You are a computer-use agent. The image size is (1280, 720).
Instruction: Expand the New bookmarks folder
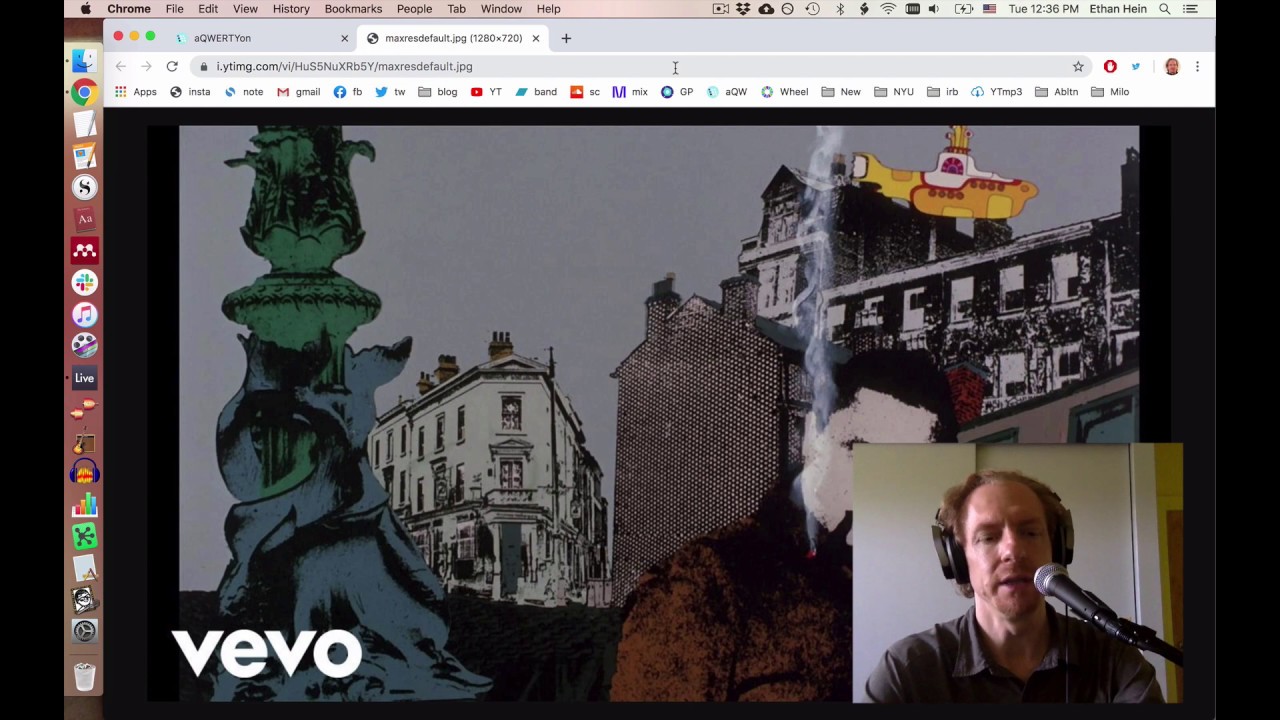841,92
